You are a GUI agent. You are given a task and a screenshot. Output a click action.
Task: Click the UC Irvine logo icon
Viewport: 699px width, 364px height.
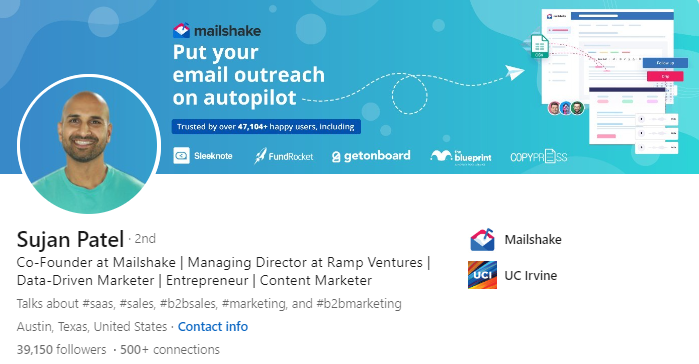coord(482,275)
